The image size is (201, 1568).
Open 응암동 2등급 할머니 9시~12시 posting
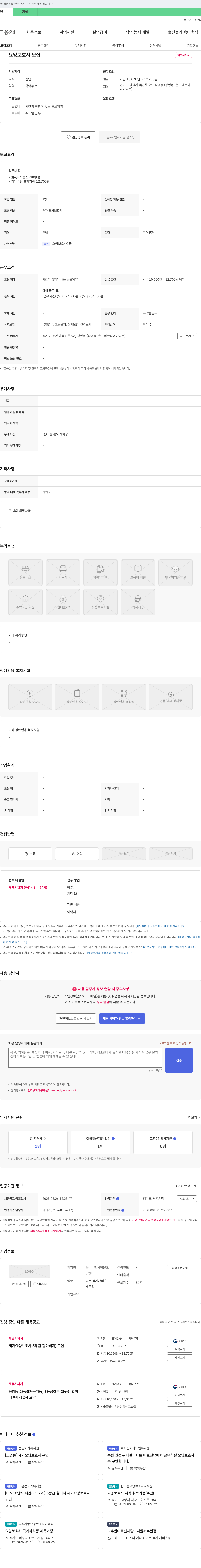click(43, 1395)
